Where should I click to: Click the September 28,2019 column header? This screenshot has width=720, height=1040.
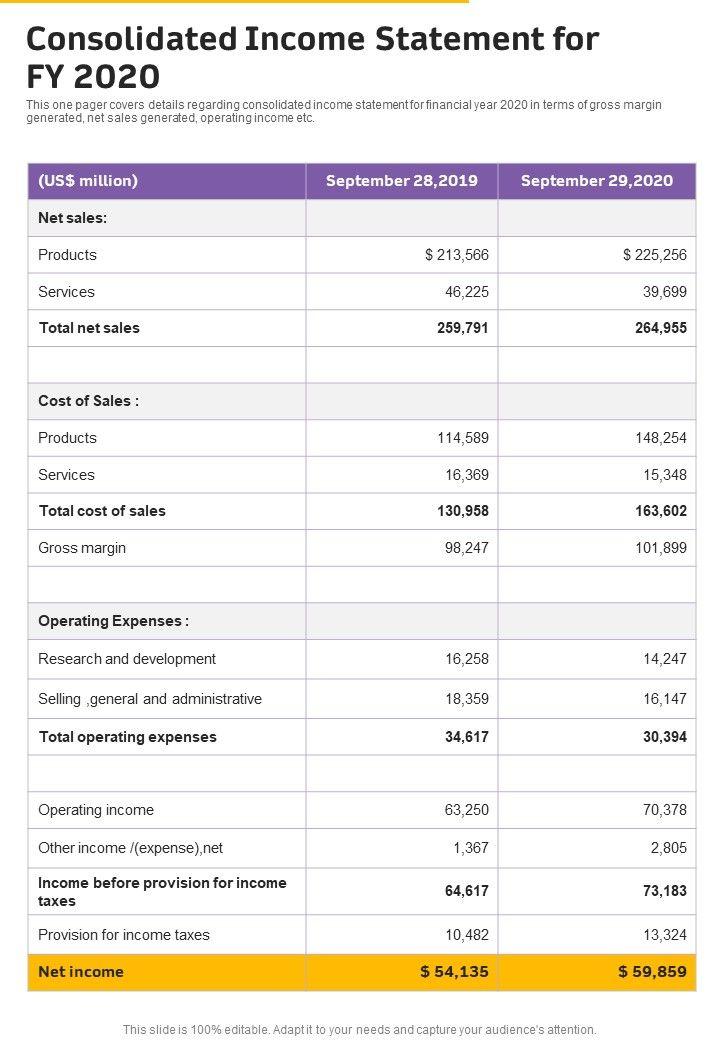pyautogui.click(x=402, y=181)
